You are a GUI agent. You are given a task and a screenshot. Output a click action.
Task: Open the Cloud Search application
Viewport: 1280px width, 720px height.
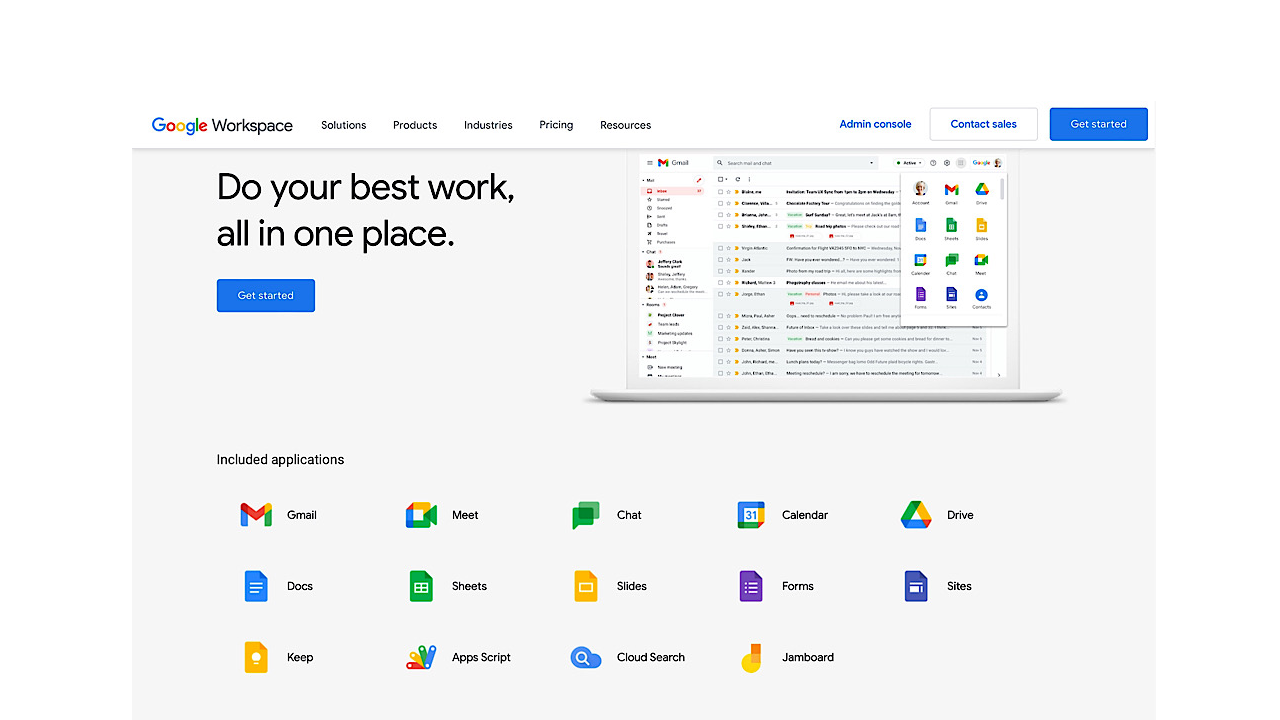coord(628,657)
